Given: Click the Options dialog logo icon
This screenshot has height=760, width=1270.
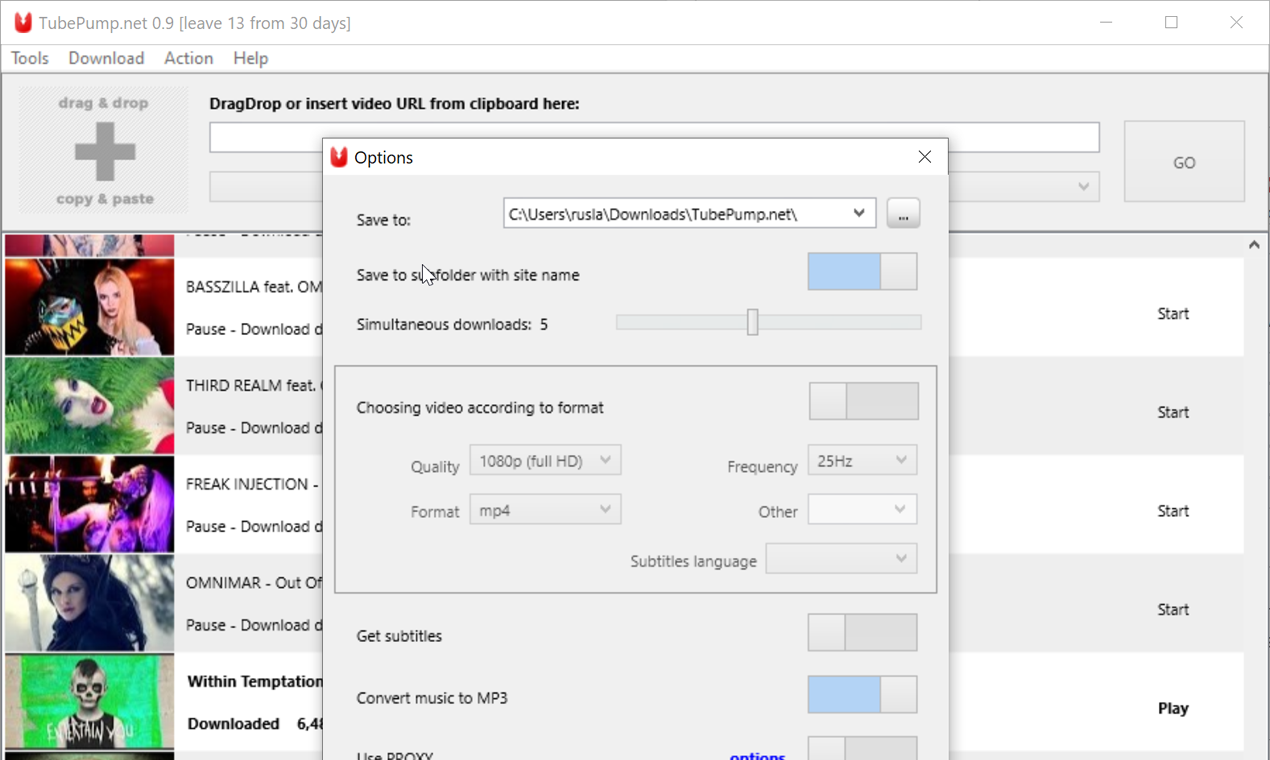Looking at the screenshot, I should 339,157.
